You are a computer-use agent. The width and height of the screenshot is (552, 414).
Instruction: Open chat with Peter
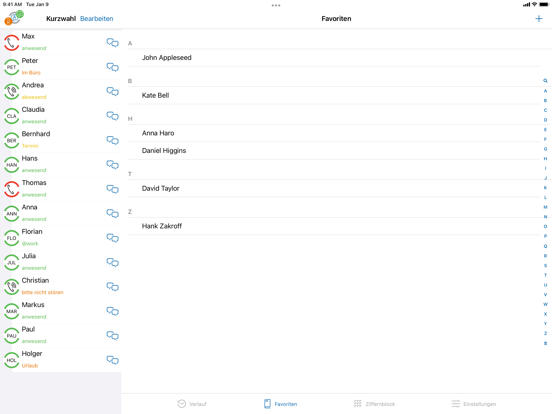tap(113, 67)
